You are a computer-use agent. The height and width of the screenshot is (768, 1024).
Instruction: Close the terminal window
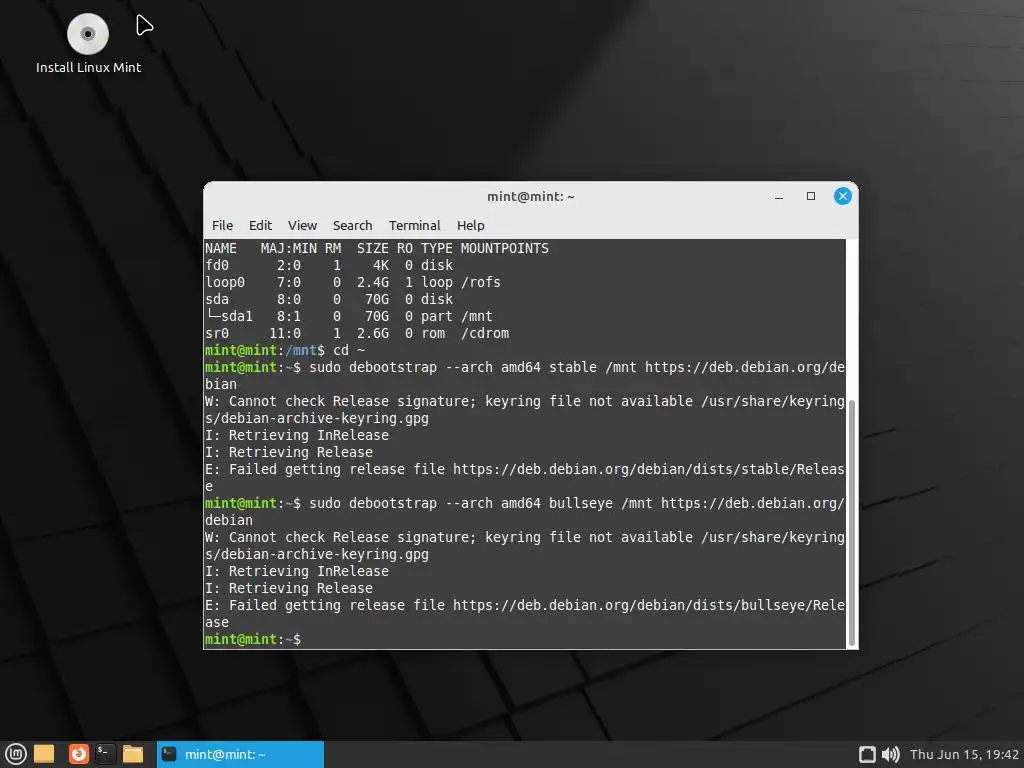pyautogui.click(x=842, y=196)
